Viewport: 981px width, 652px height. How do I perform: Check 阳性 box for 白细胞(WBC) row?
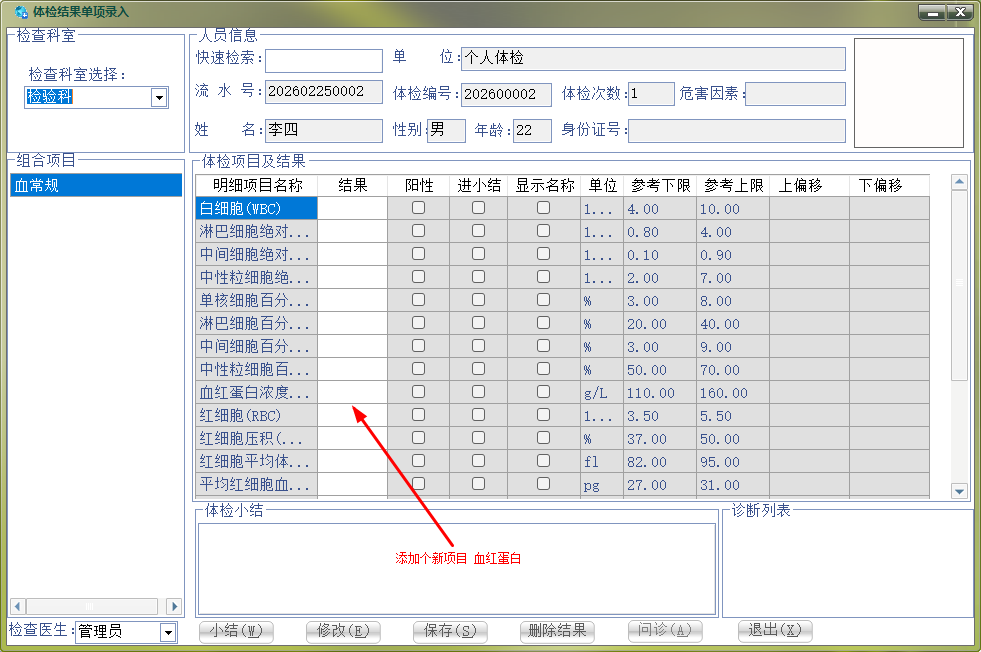418,208
